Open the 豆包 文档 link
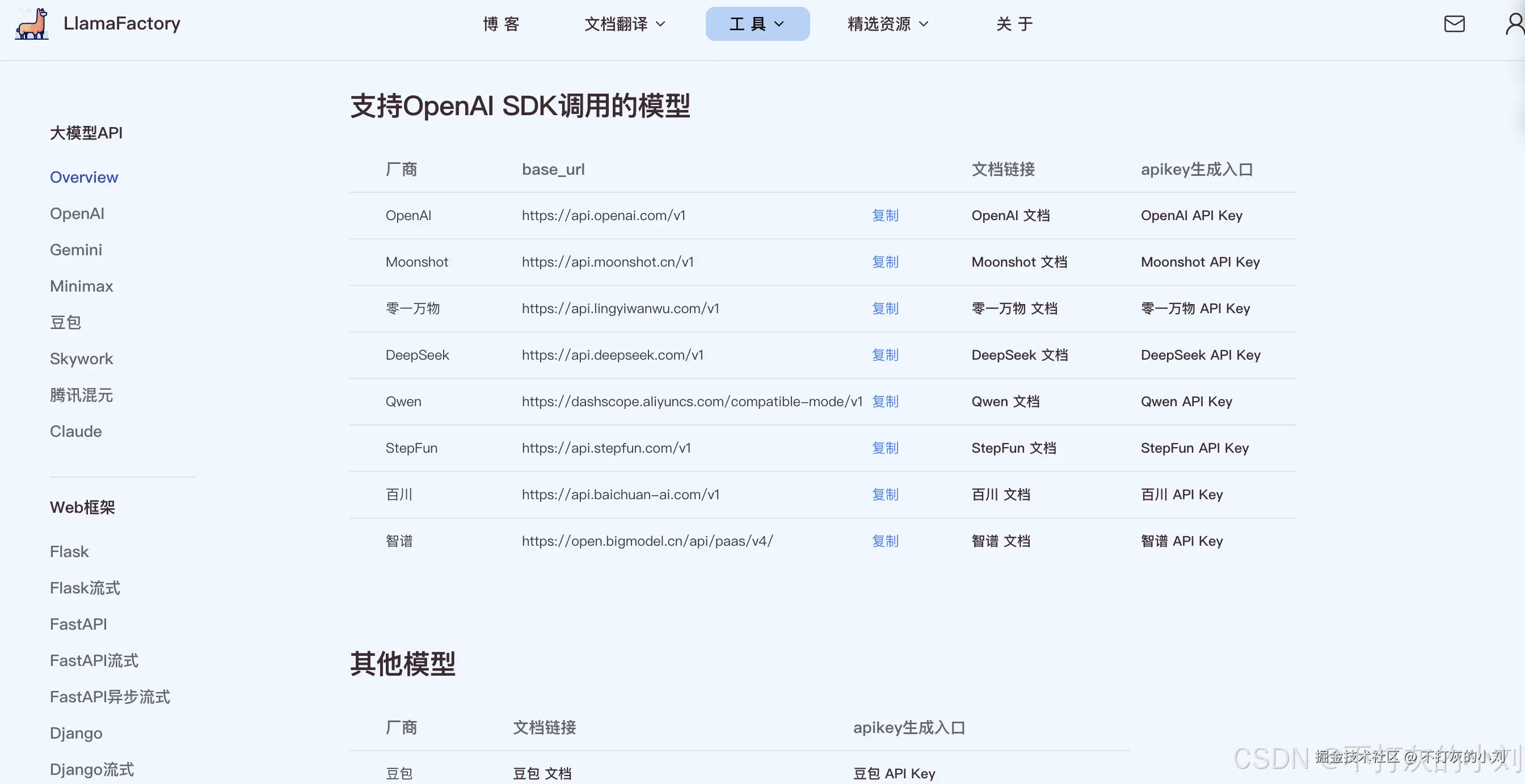This screenshot has width=1525, height=784. click(x=542, y=773)
